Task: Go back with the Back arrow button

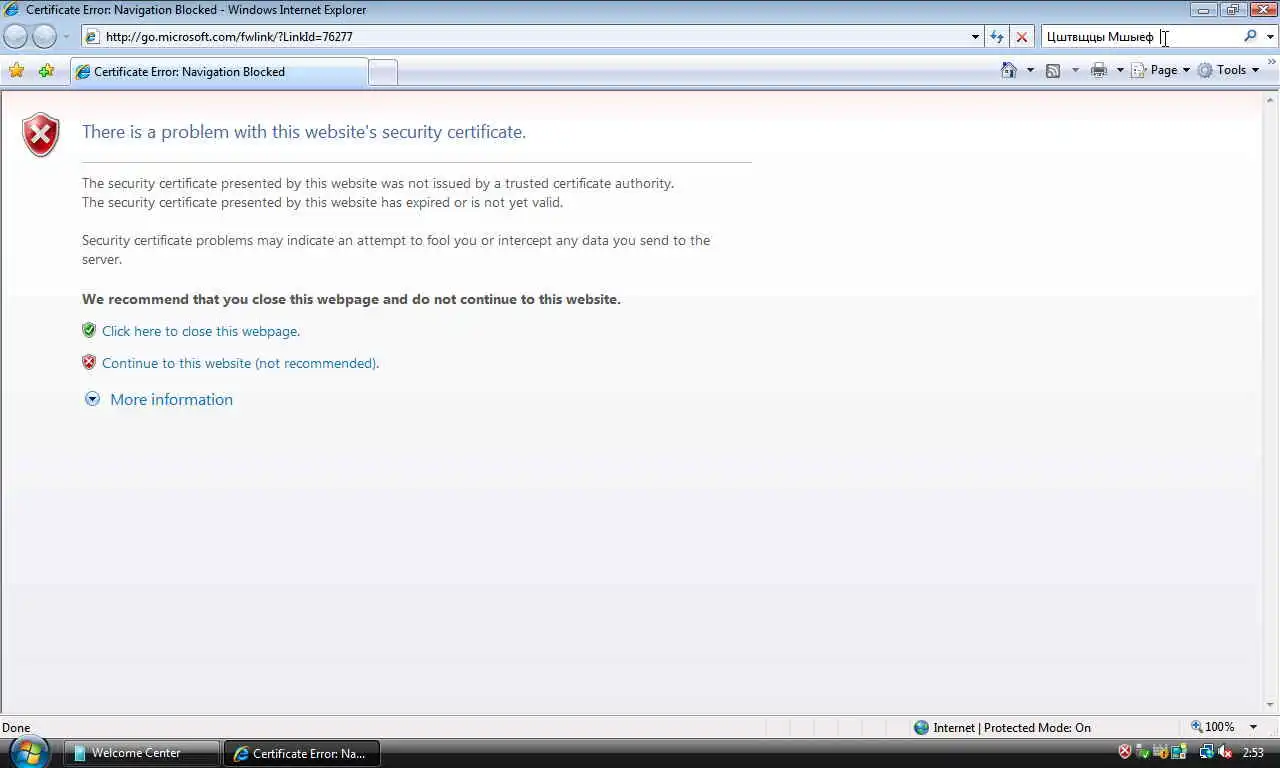Action: 16,37
